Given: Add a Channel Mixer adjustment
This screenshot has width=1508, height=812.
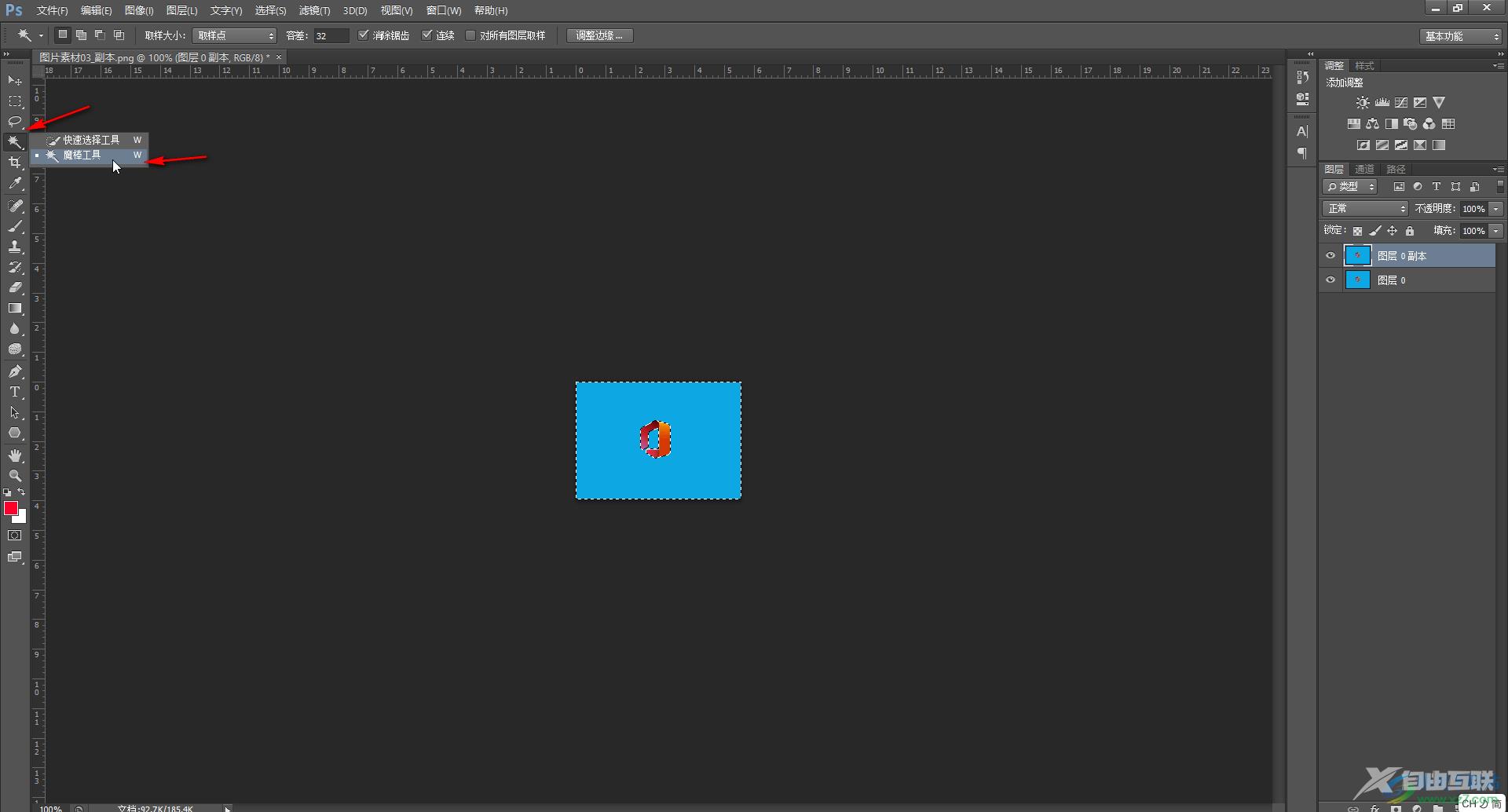Looking at the screenshot, I should (x=1429, y=124).
